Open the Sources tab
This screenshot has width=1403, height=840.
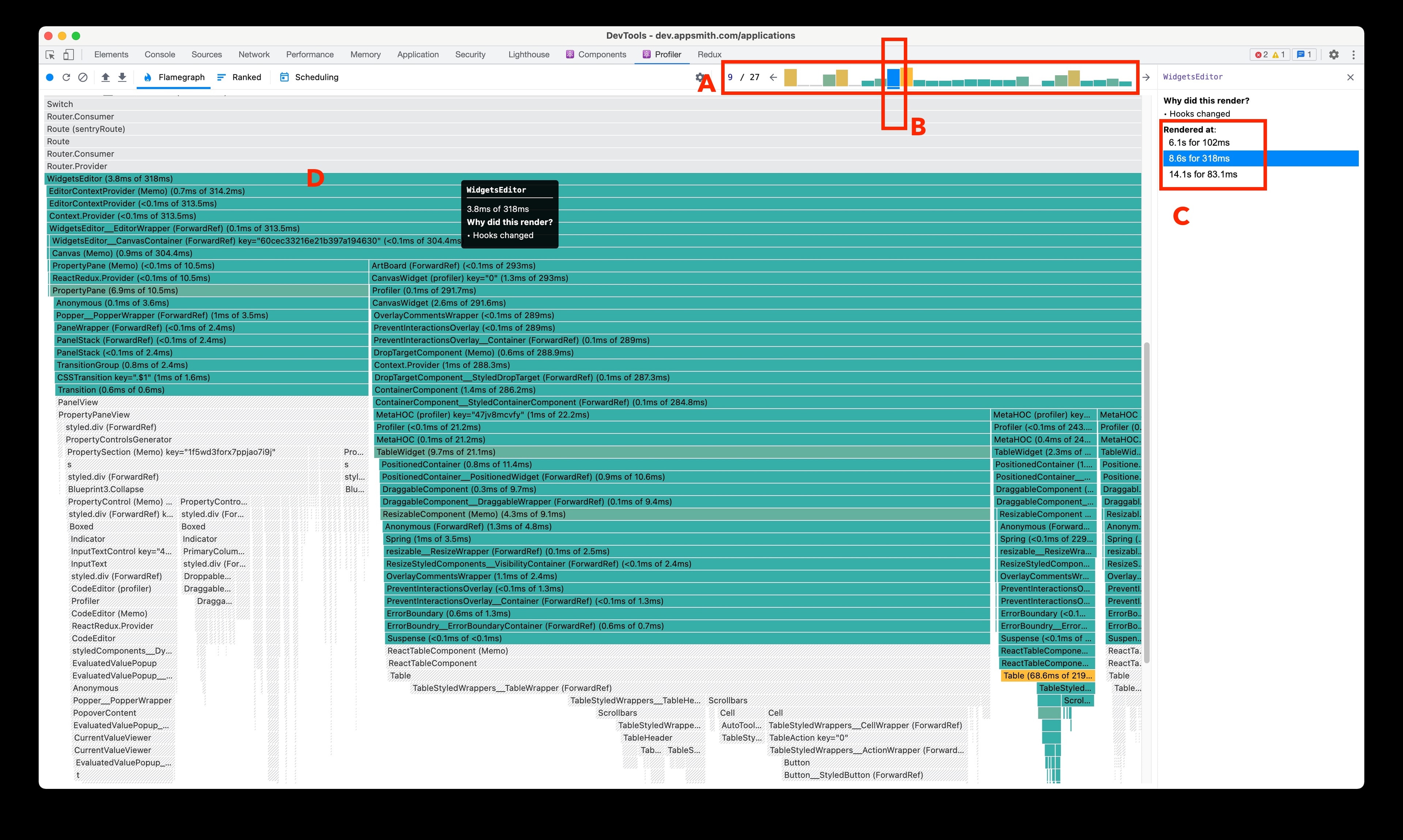207,55
